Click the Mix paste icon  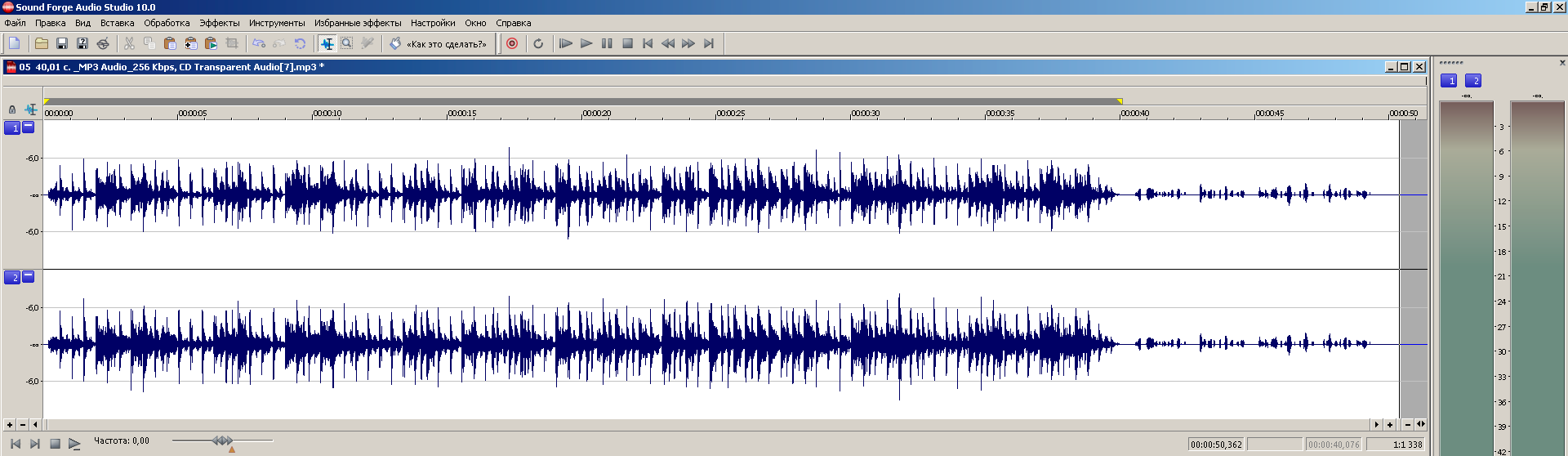coord(190,43)
